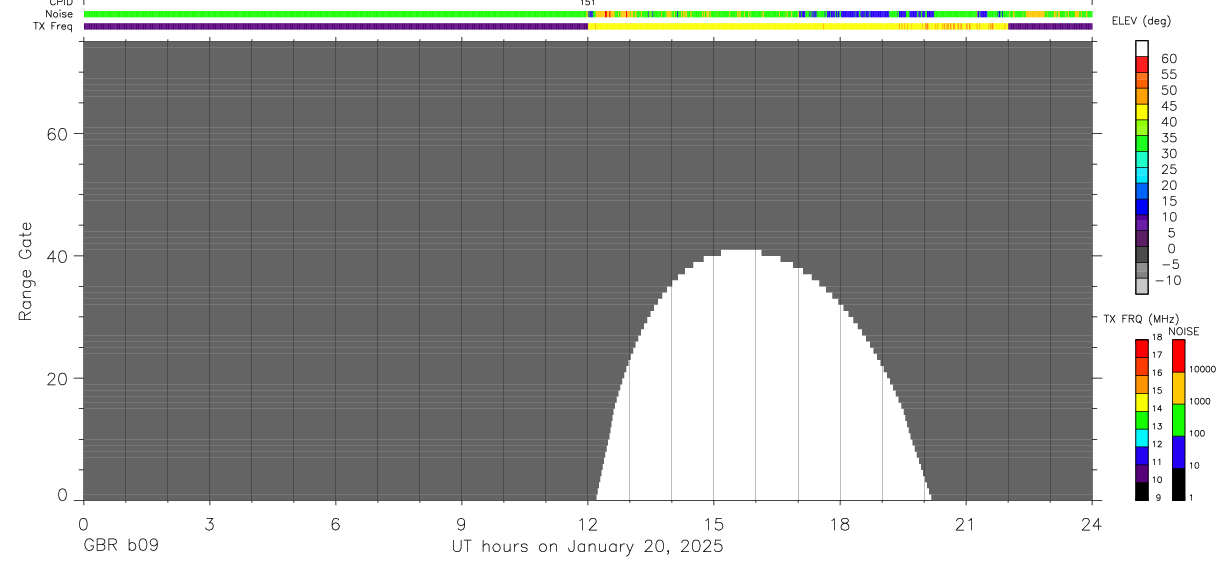
Task: Click the yellow swatch in the ELEV color scale
Action: [1142, 112]
